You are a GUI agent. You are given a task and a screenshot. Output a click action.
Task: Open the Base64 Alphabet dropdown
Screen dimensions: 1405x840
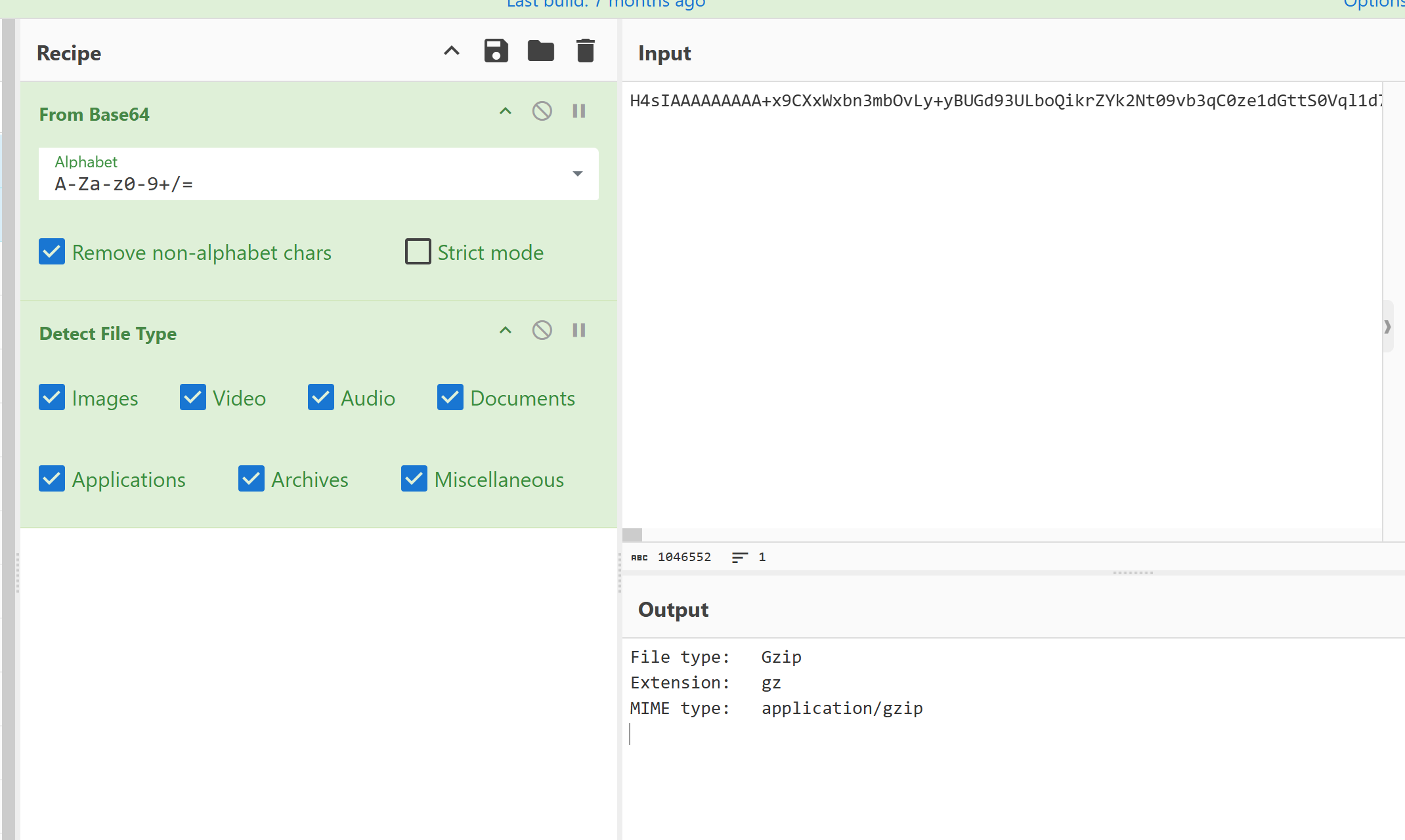[577, 174]
